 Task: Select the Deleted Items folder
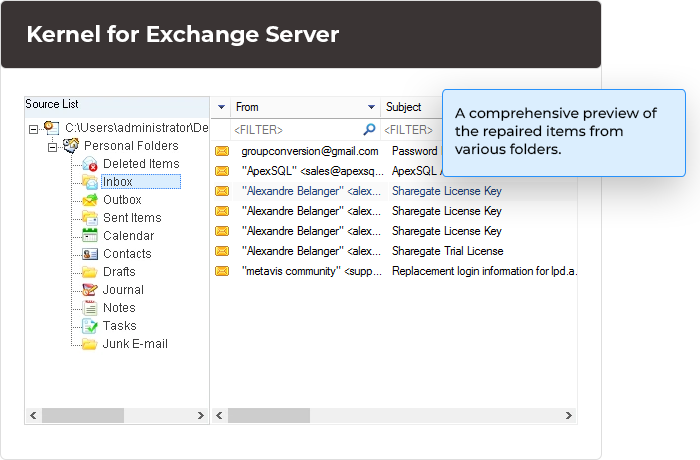pyautogui.click(x=141, y=164)
